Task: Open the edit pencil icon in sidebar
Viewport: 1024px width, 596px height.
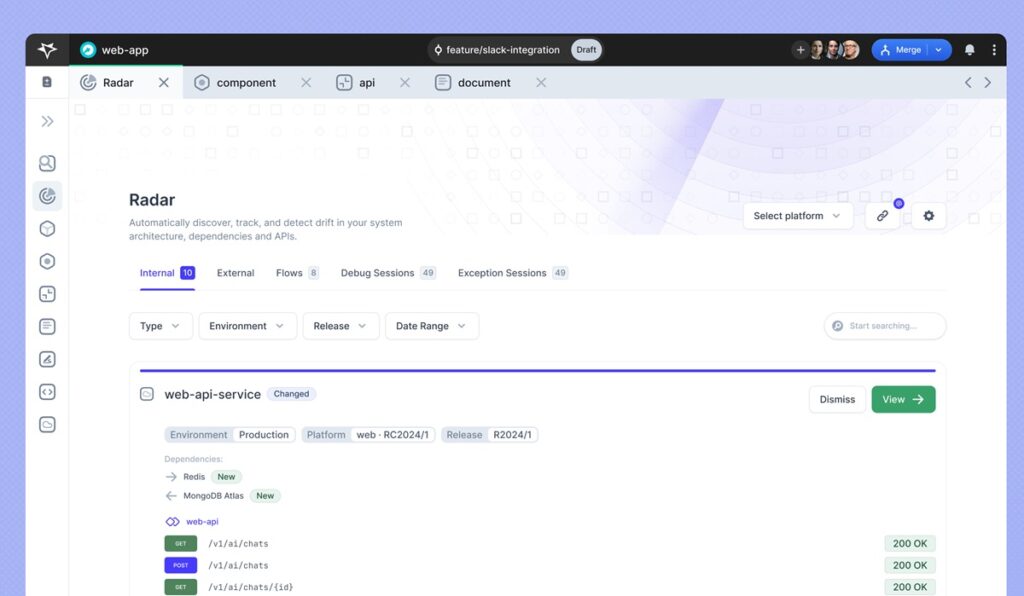Action: [x=47, y=359]
